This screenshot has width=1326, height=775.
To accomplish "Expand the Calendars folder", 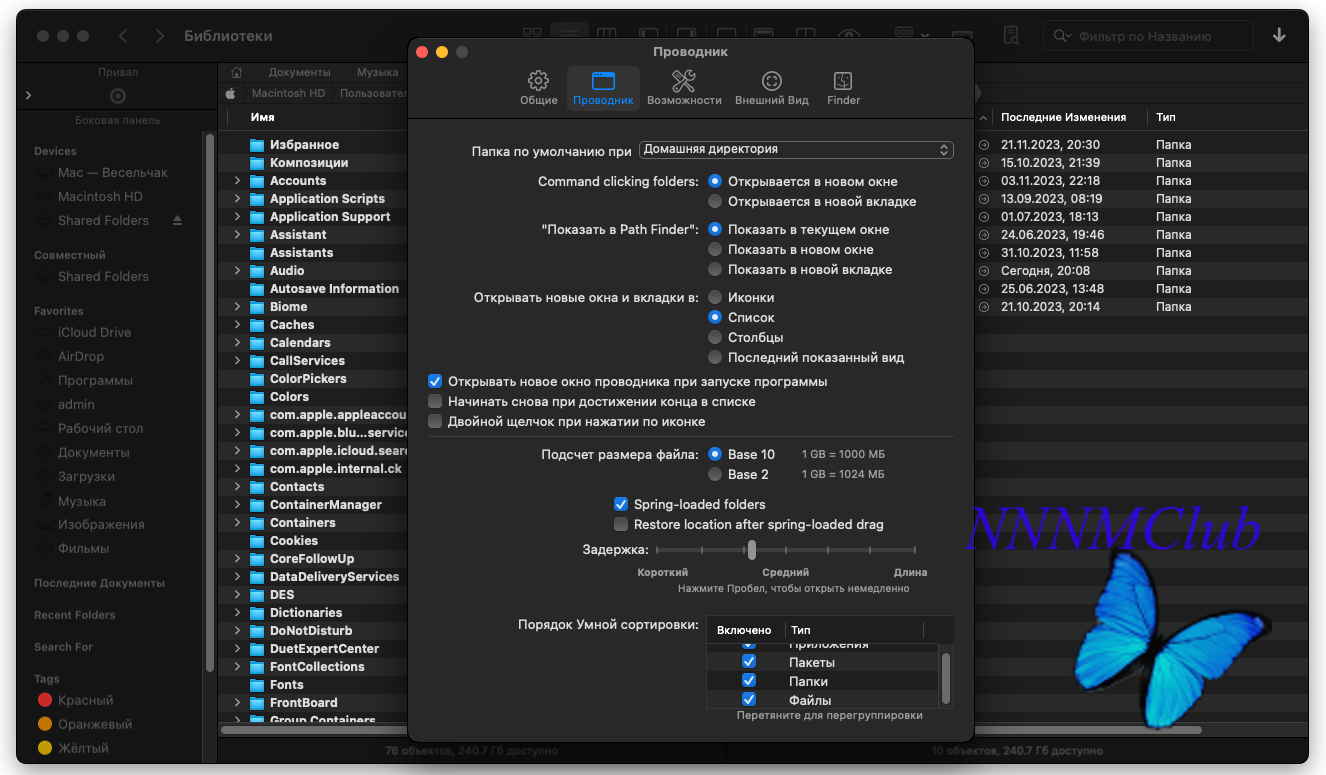I will pyautogui.click(x=237, y=343).
